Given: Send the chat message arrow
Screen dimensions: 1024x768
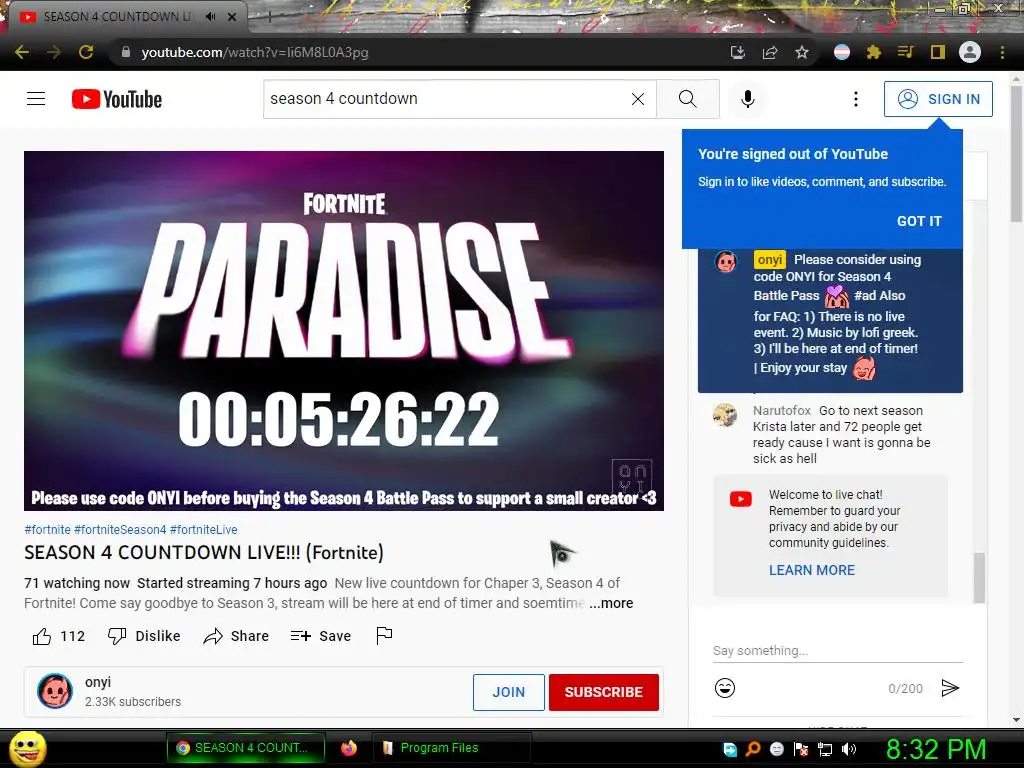Looking at the screenshot, I should (950, 688).
